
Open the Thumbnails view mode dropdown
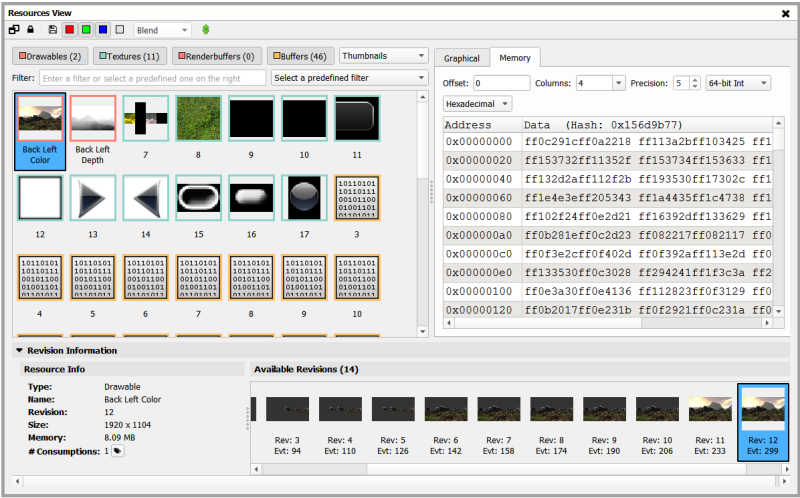click(383, 56)
